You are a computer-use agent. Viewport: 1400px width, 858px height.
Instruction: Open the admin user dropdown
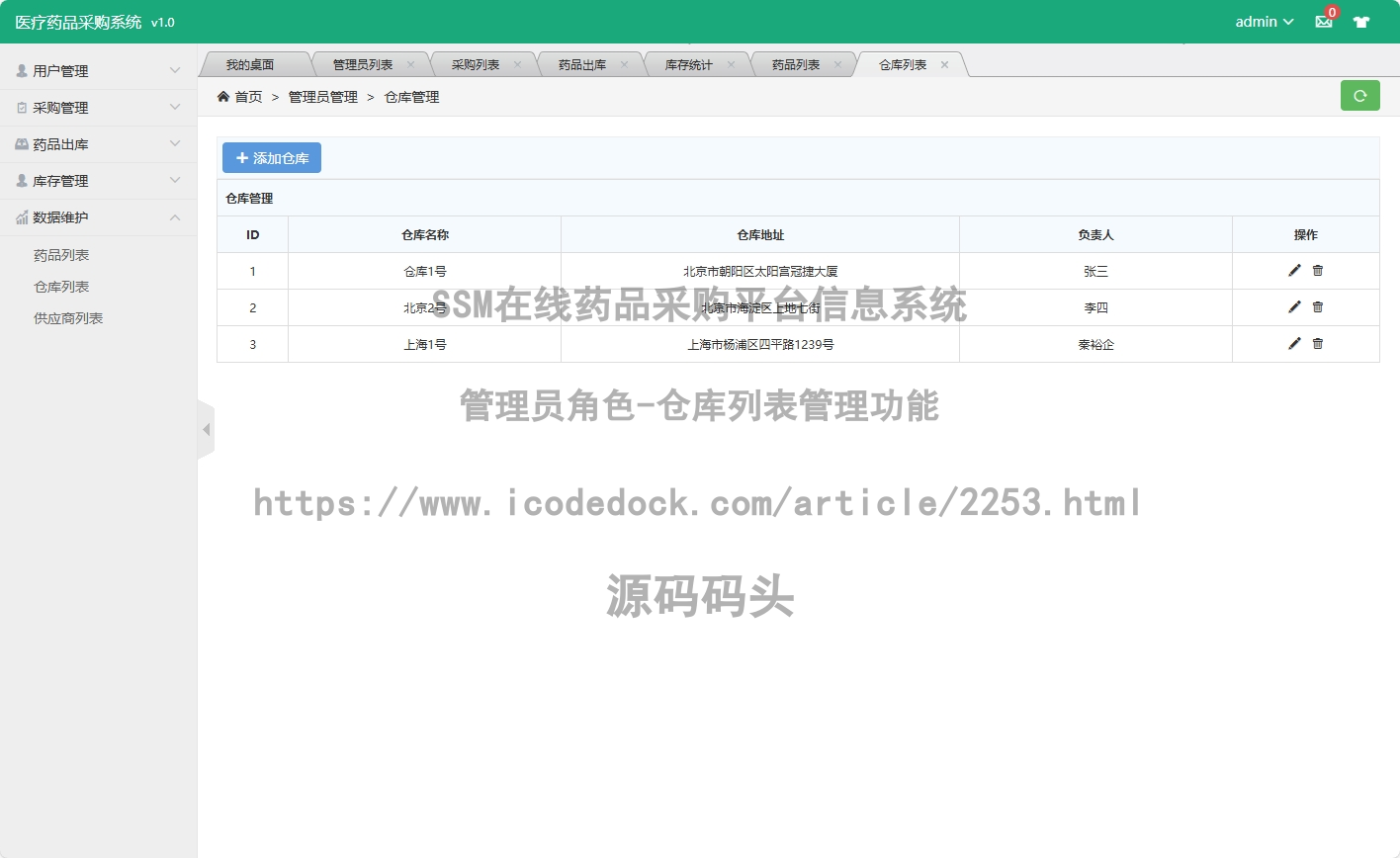pyautogui.click(x=1265, y=22)
